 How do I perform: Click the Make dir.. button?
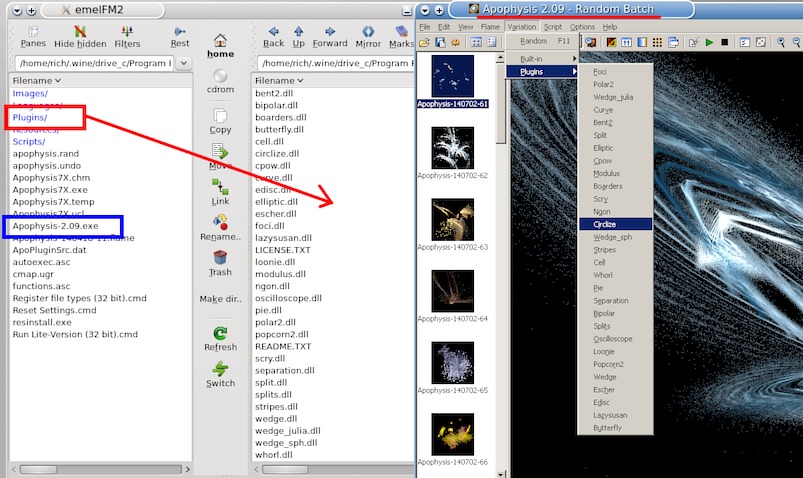coord(220,299)
